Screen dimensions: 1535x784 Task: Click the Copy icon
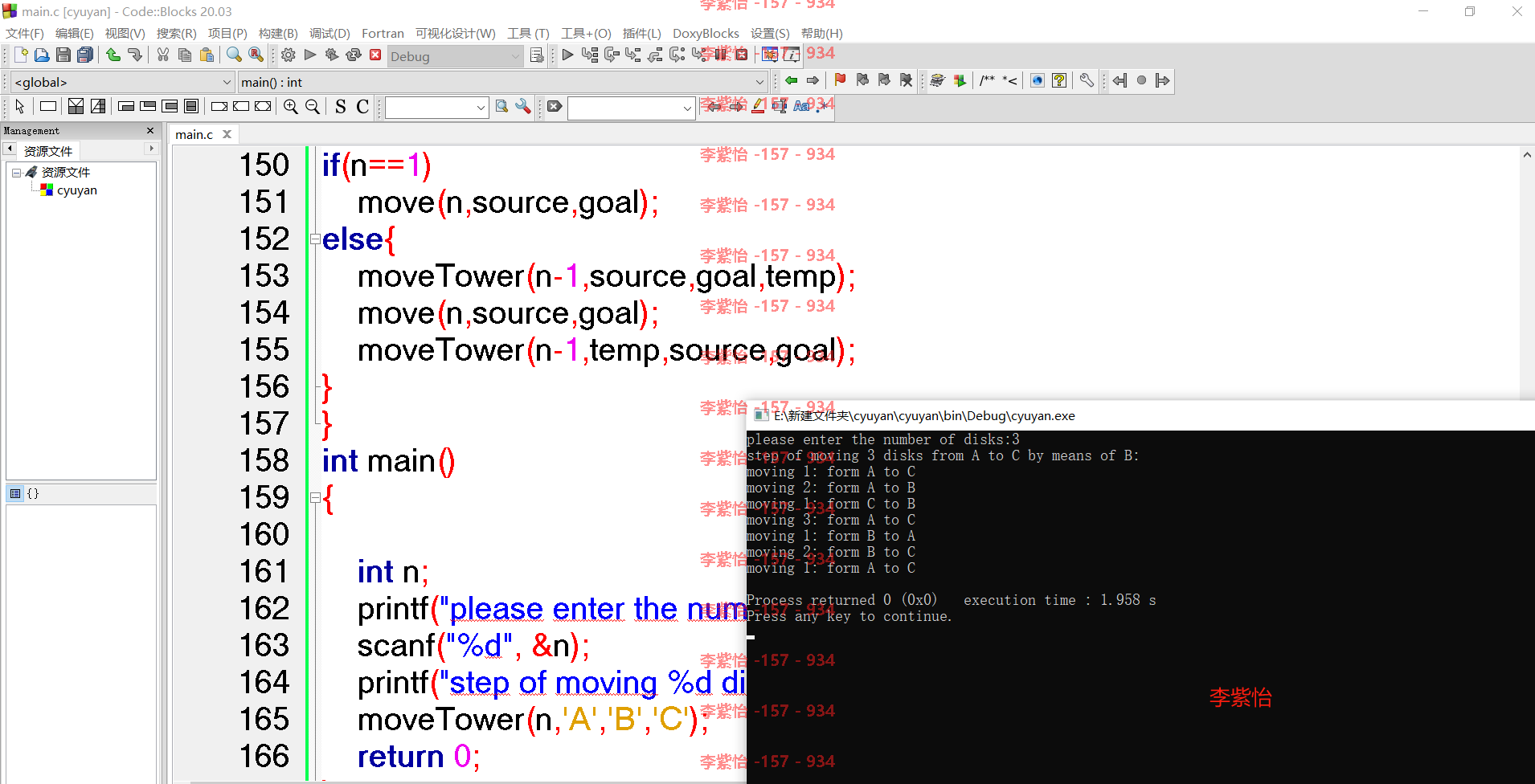(x=185, y=55)
